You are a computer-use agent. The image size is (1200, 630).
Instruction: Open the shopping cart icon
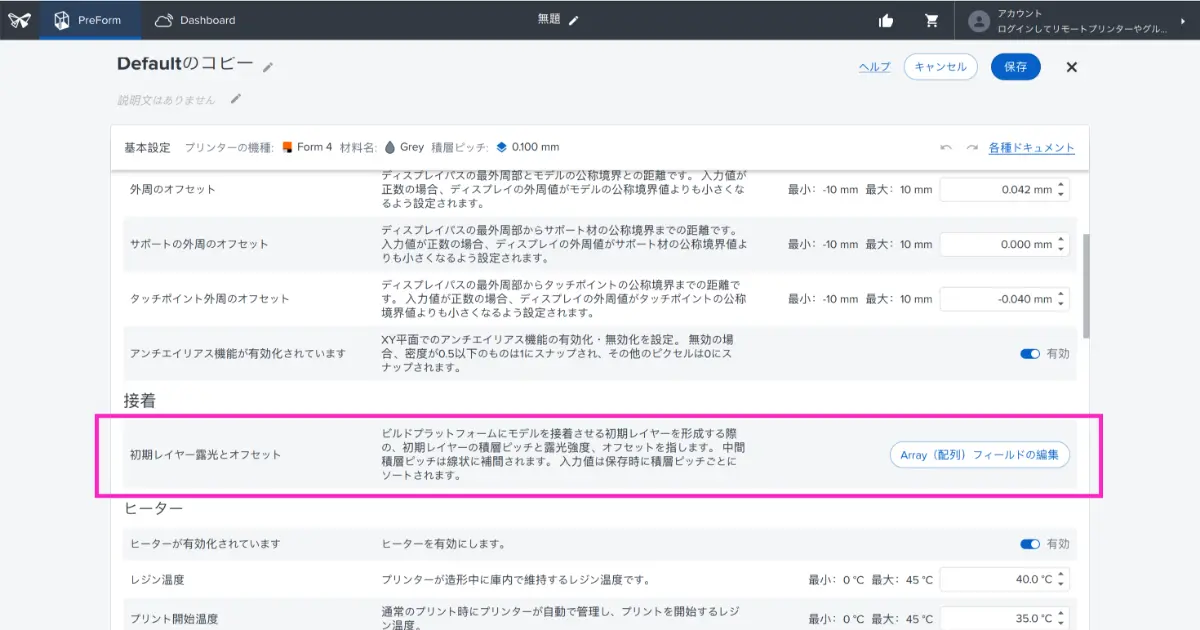(932, 20)
